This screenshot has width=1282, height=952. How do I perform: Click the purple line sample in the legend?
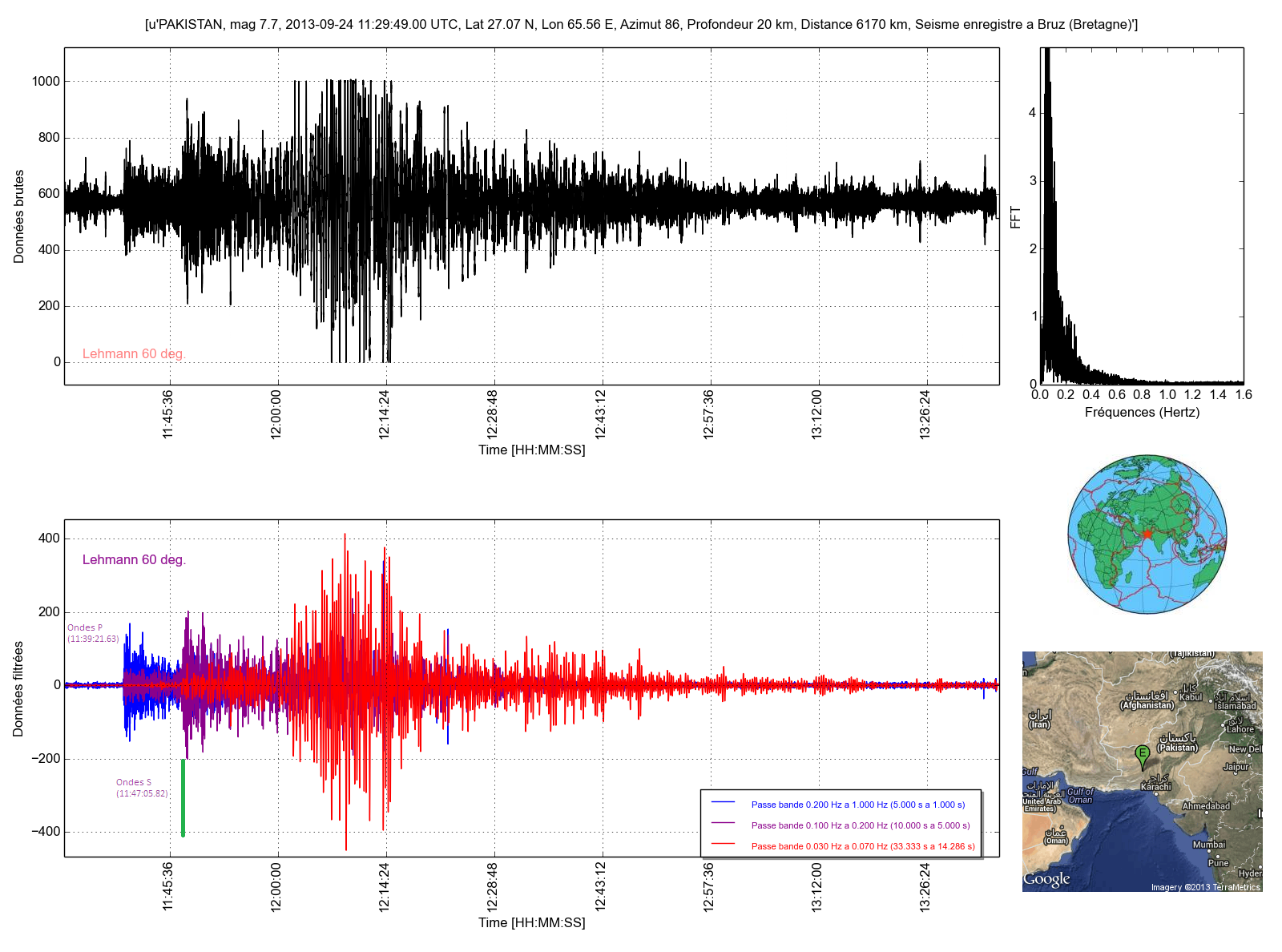click(x=723, y=823)
